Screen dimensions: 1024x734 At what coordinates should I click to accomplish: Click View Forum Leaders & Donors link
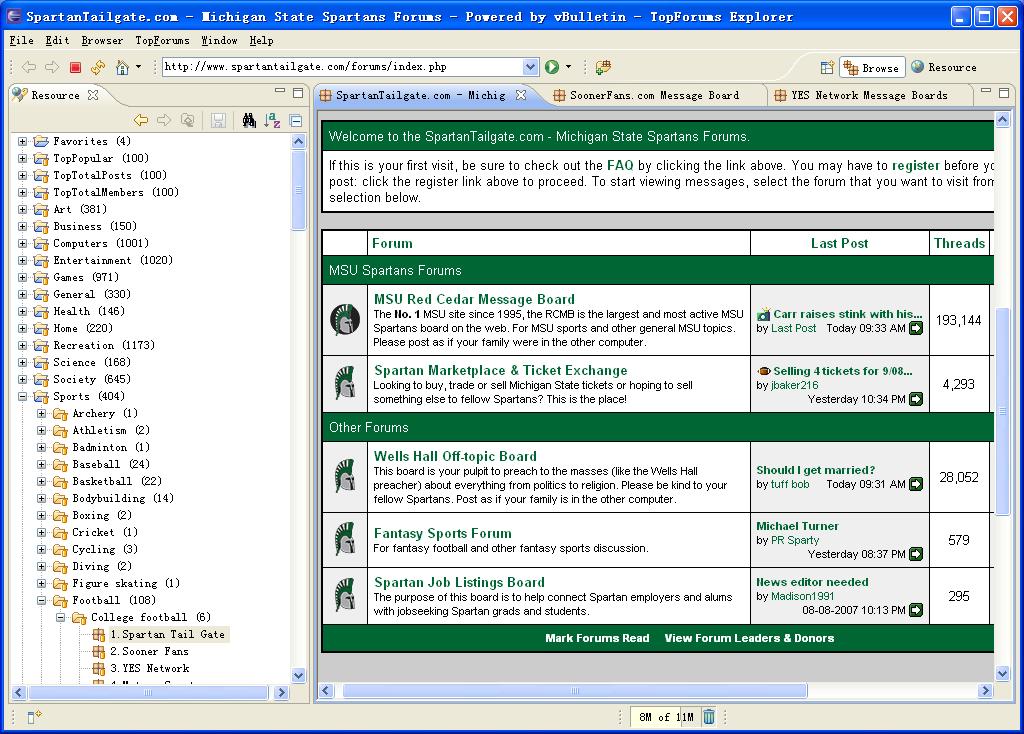[749, 638]
